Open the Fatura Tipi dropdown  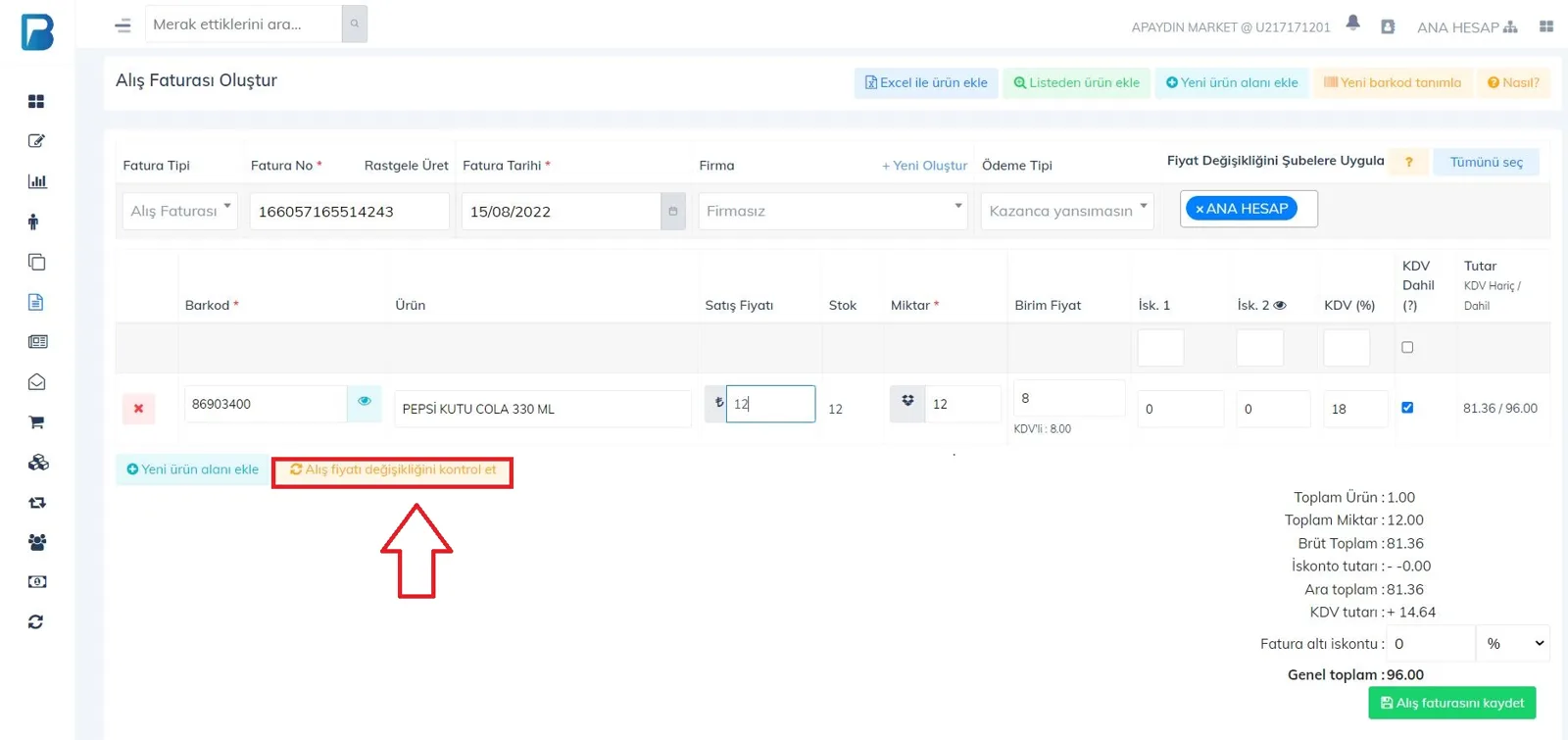[x=179, y=211]
